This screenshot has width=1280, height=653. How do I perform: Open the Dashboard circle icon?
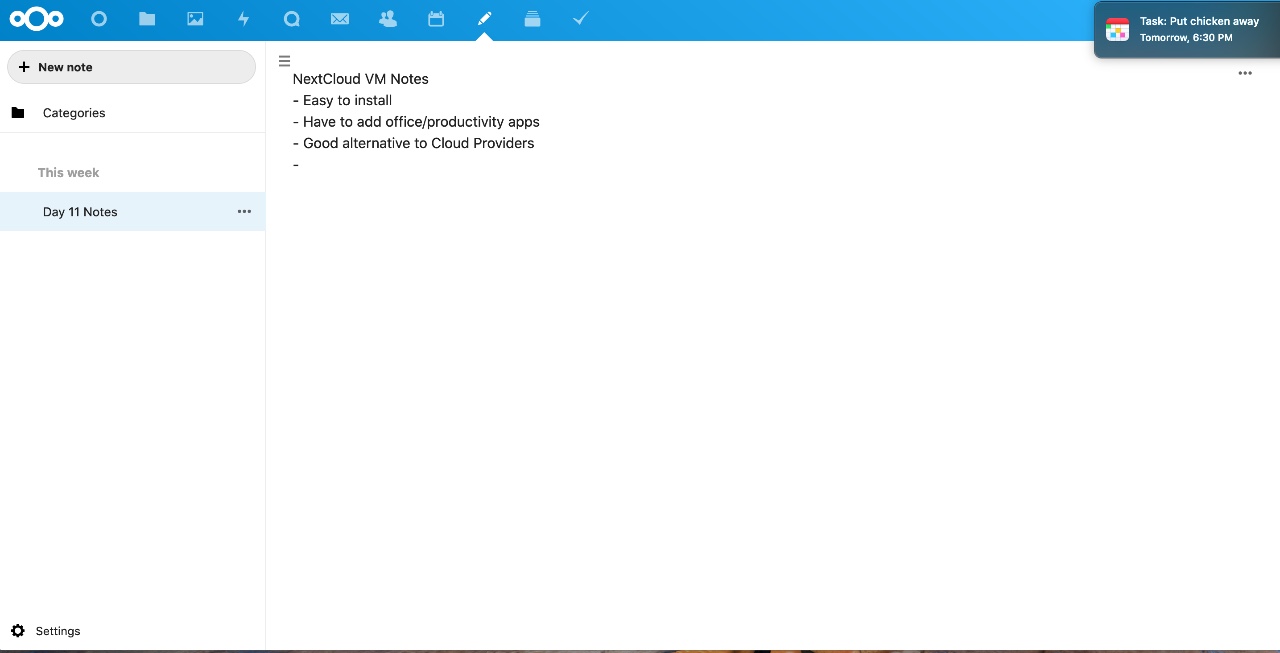[99, 18]
